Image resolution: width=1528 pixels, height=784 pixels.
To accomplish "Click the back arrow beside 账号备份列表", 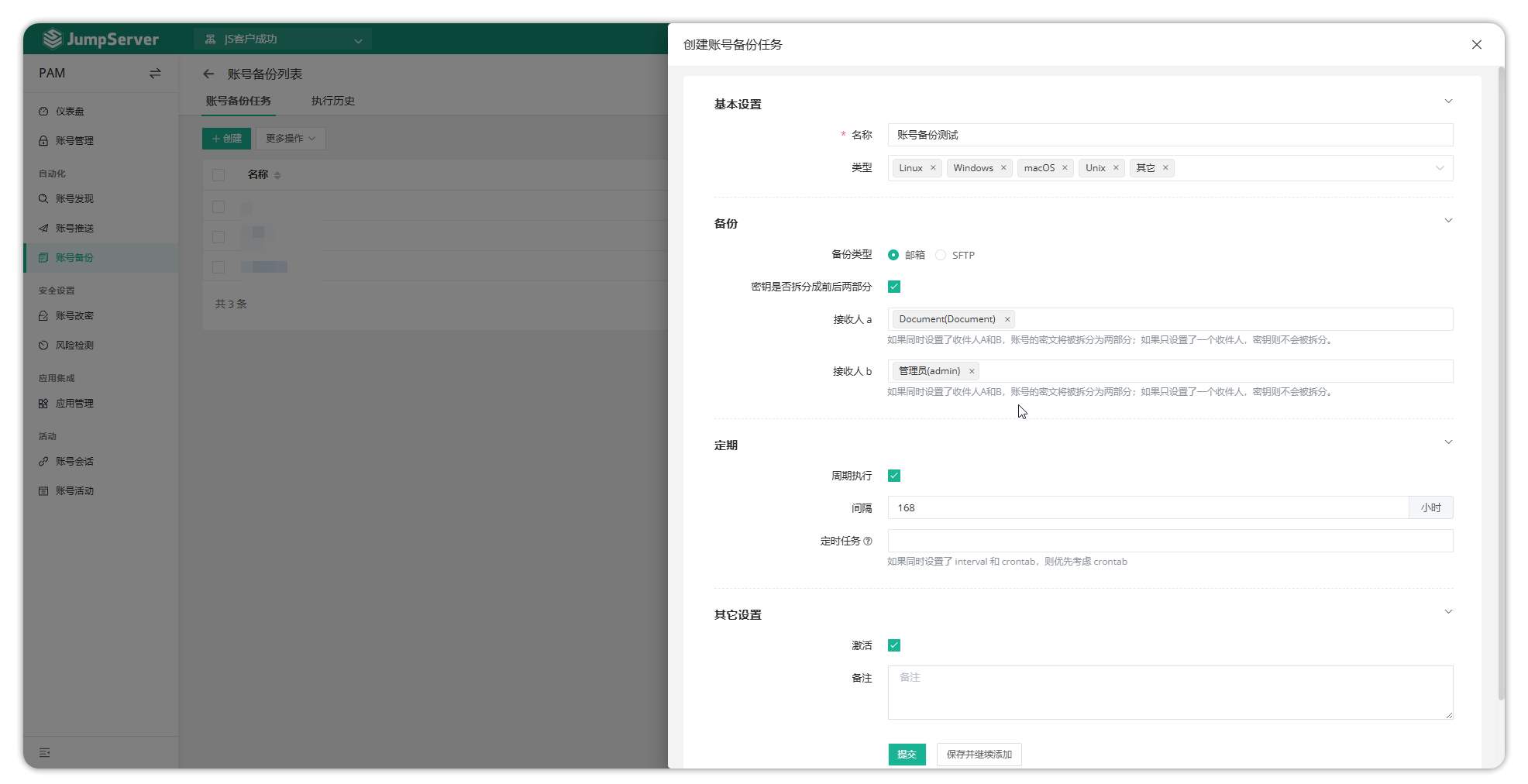I will [208, 74].
